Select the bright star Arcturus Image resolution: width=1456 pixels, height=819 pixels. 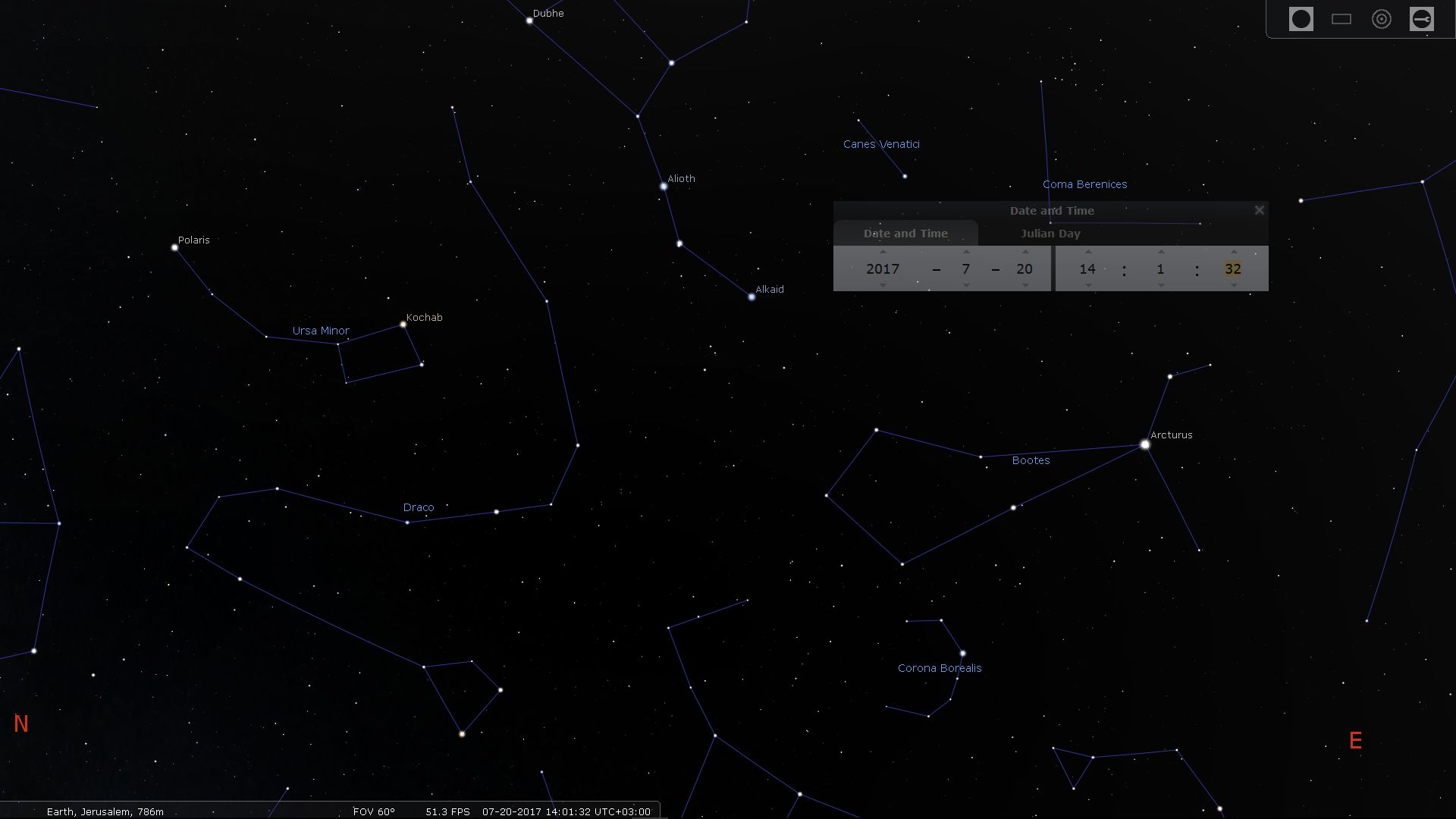(1145, 444)
